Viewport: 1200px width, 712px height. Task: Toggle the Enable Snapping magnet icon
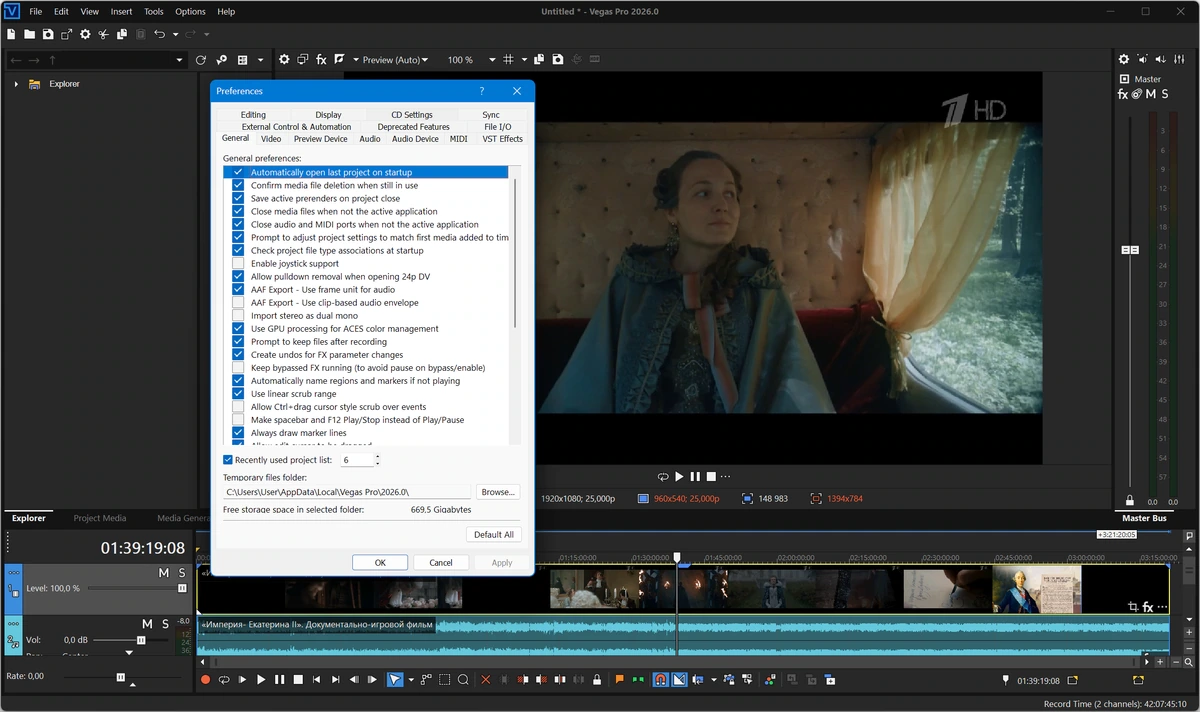click(x=660, y=680)
